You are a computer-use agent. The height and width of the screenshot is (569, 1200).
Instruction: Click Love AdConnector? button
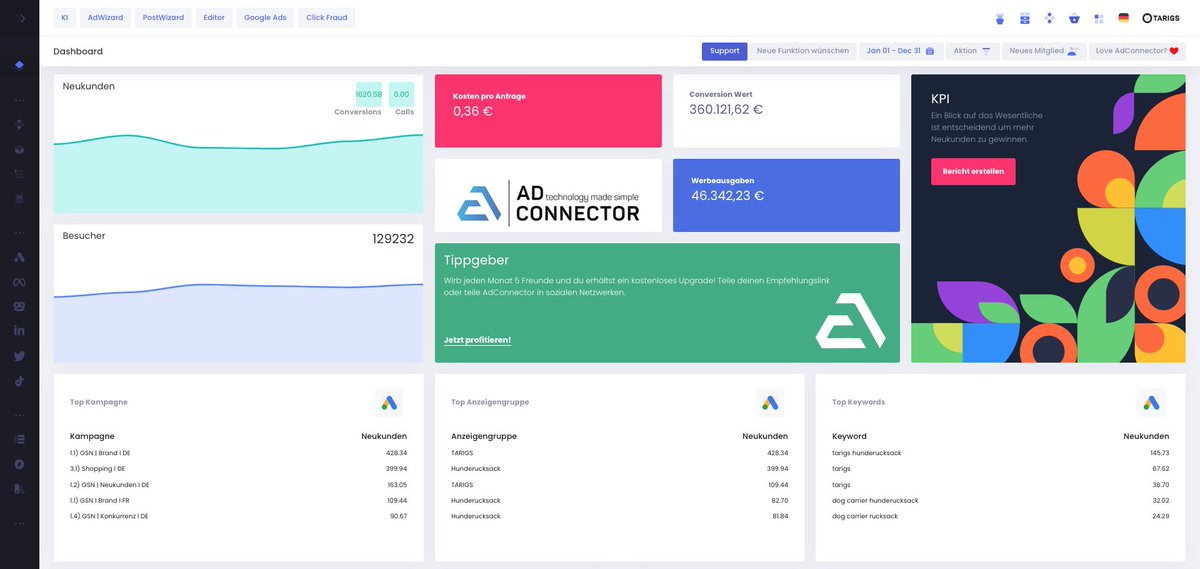pyautogui.click(x=1138, y=51)
